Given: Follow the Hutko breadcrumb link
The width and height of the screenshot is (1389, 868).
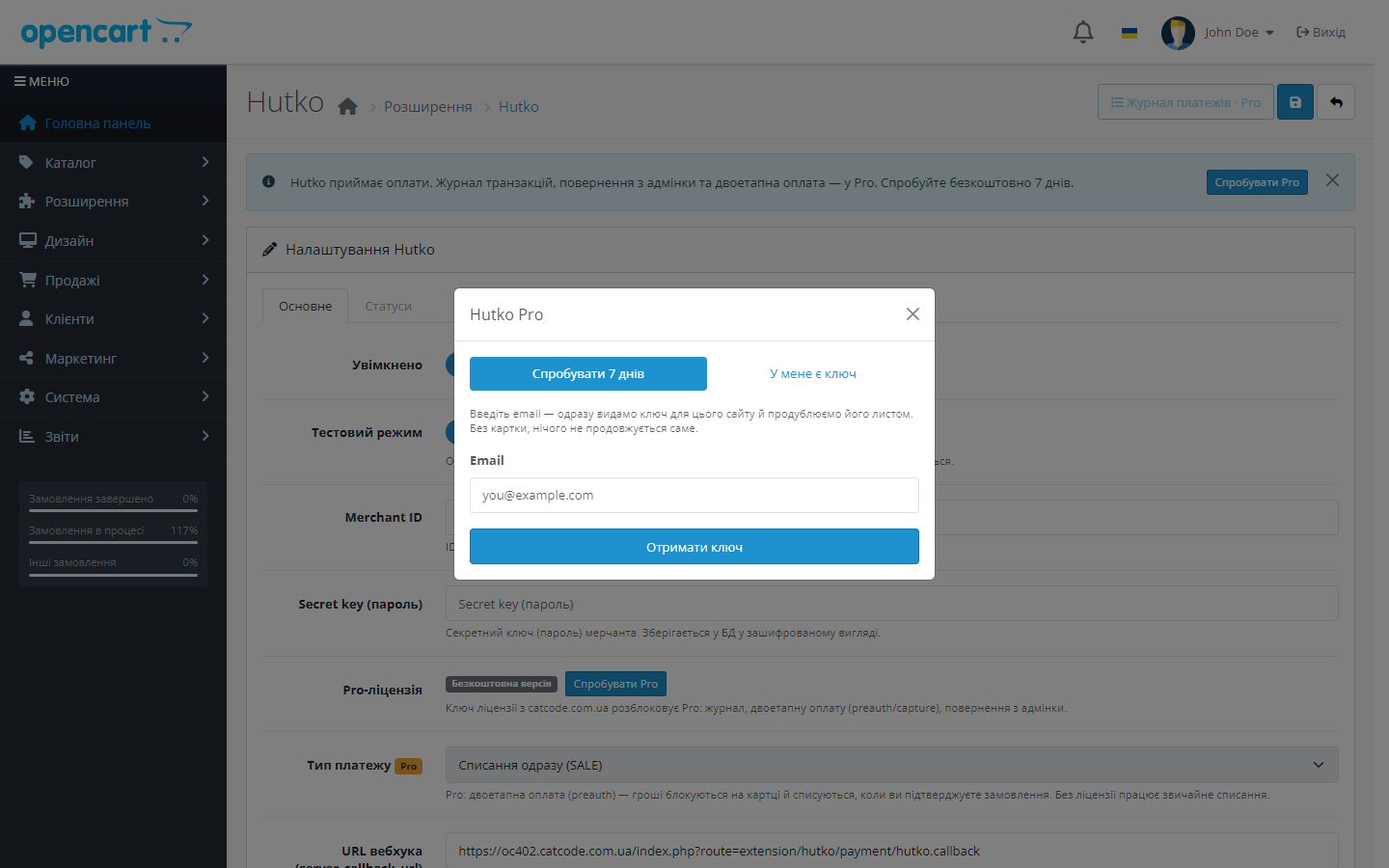Looking at the screenshot, I should (x=519, y=107).
